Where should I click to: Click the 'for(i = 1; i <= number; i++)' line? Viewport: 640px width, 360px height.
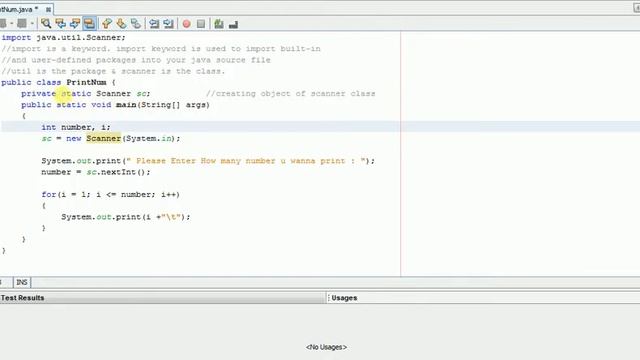pyautogui.click(x=110, y=195)
